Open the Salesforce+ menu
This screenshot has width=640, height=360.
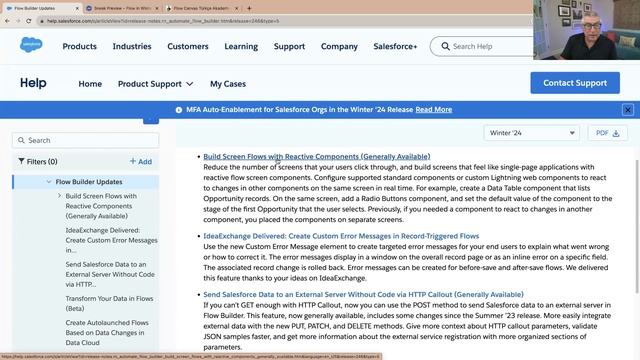pyautogui.click(x=395, y=46)
